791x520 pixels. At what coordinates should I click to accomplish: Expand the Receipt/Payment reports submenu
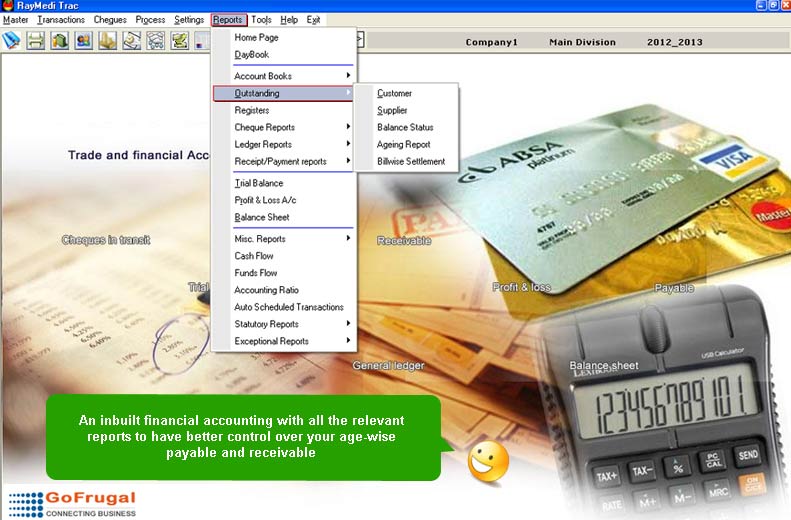click(x=284, y=162)
